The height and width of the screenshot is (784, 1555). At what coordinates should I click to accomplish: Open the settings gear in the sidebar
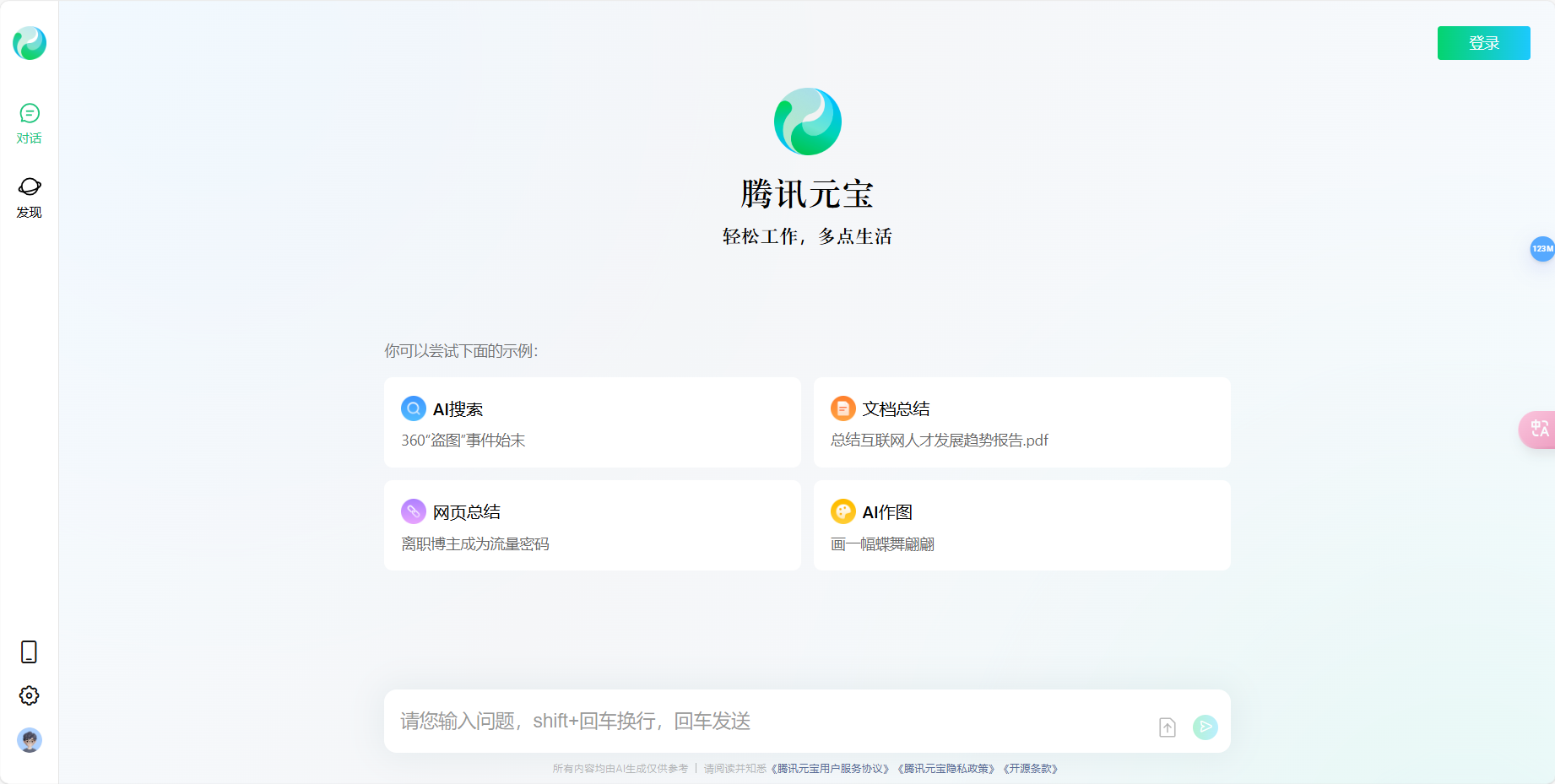[x=29, y=695]
